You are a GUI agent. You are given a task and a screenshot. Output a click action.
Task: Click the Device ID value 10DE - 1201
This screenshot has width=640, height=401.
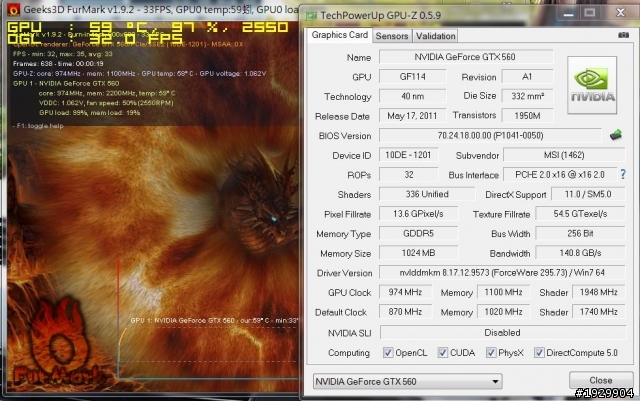coord(409,155)
